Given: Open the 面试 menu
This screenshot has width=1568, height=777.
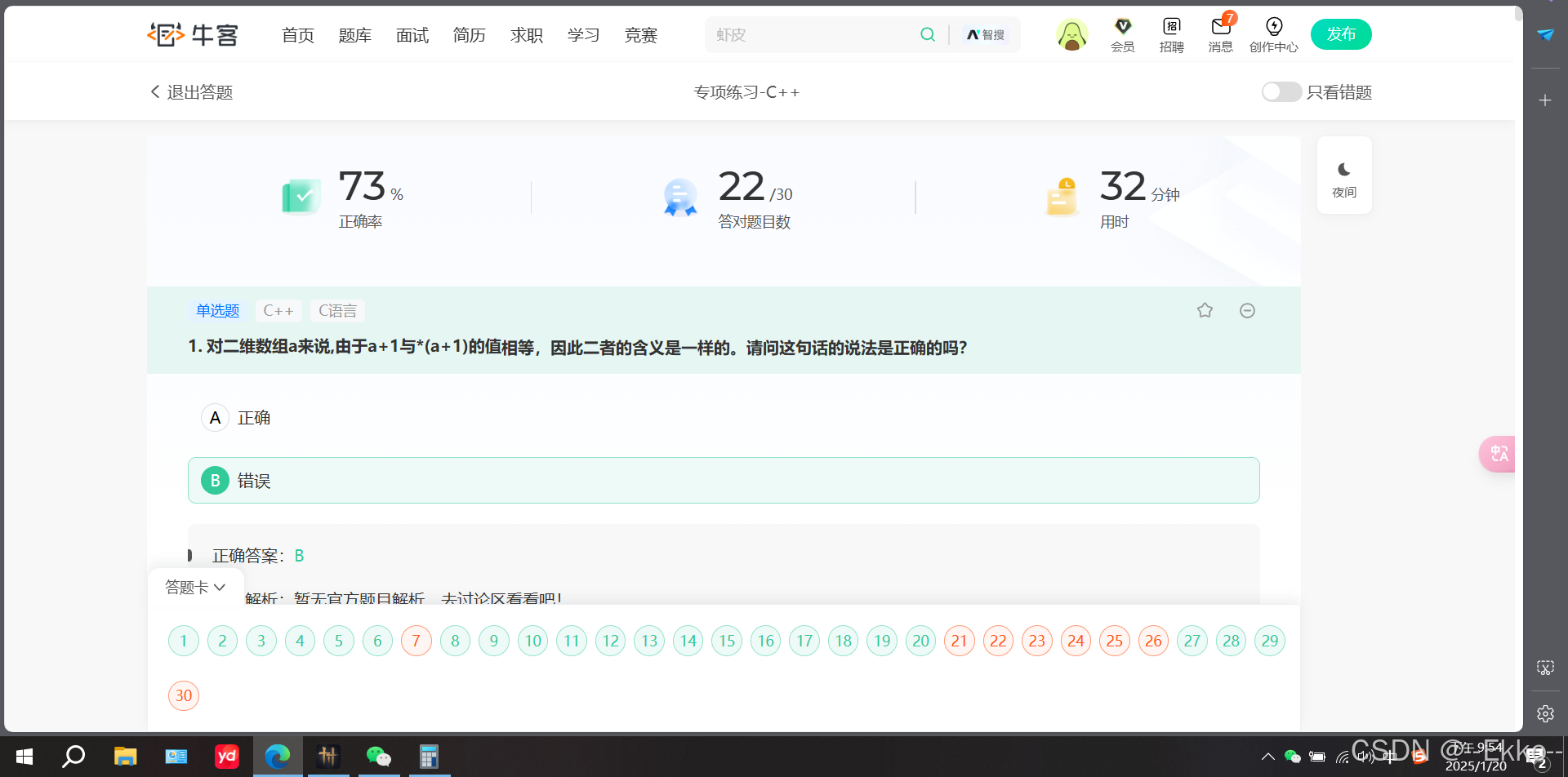Looking at the screenshot, I should coord(412,35).
